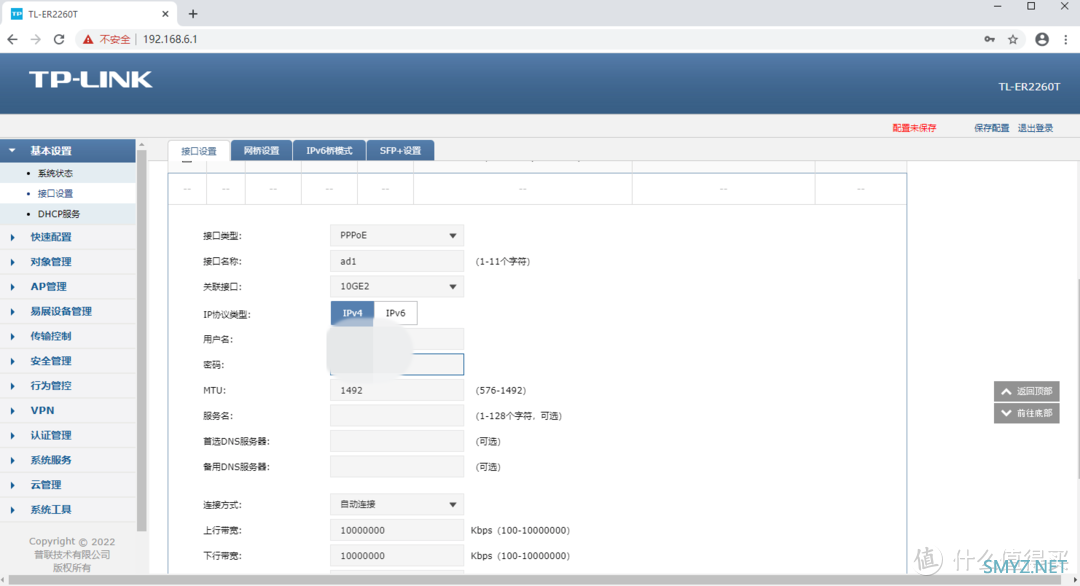Click the 备用DNS服务器 input field
Screen dimensions: 1080x586
[x=397, y=467]
